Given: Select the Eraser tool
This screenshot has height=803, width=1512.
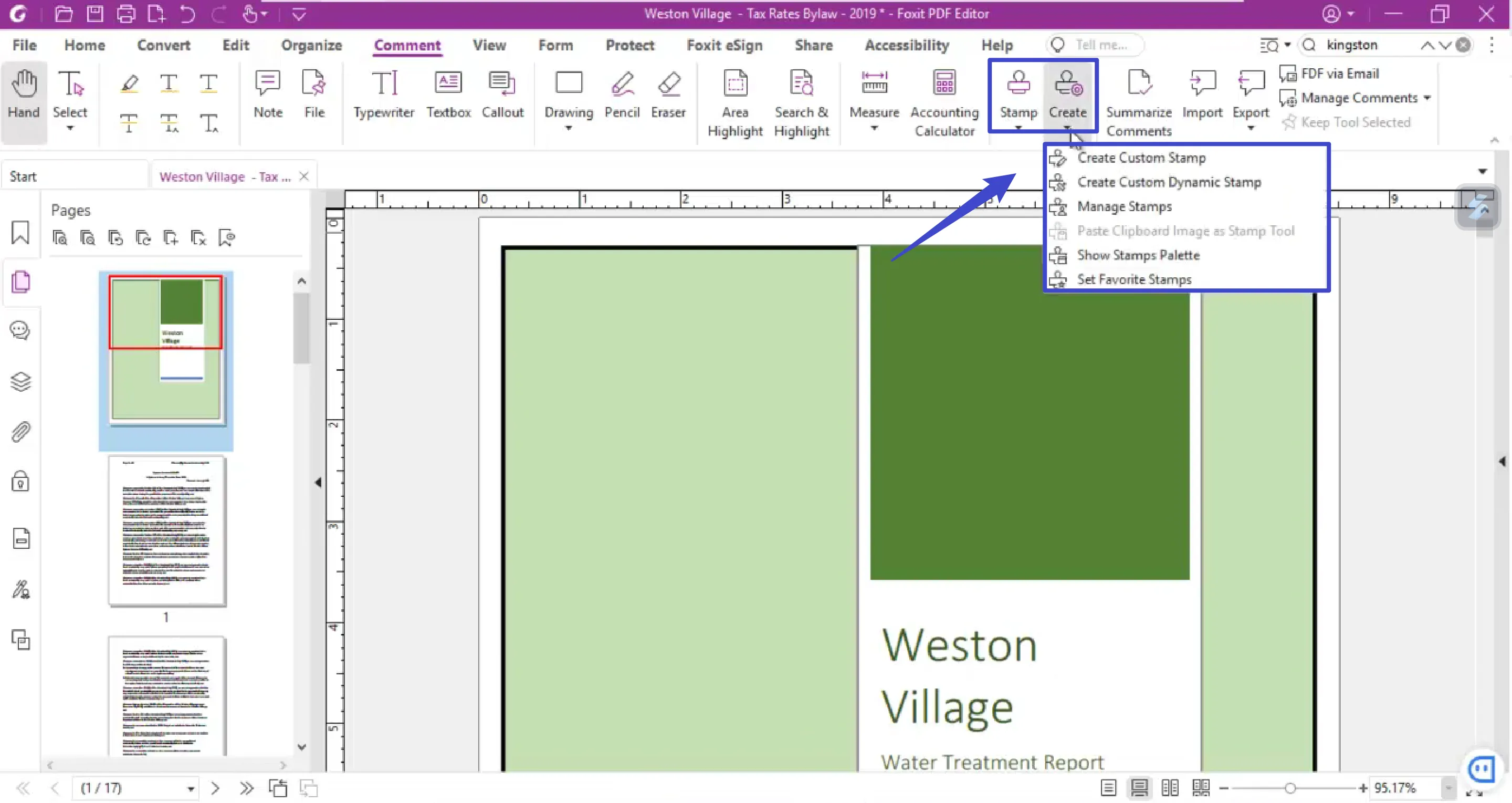Looking at the screenshot, I should (x=668, y=97).
